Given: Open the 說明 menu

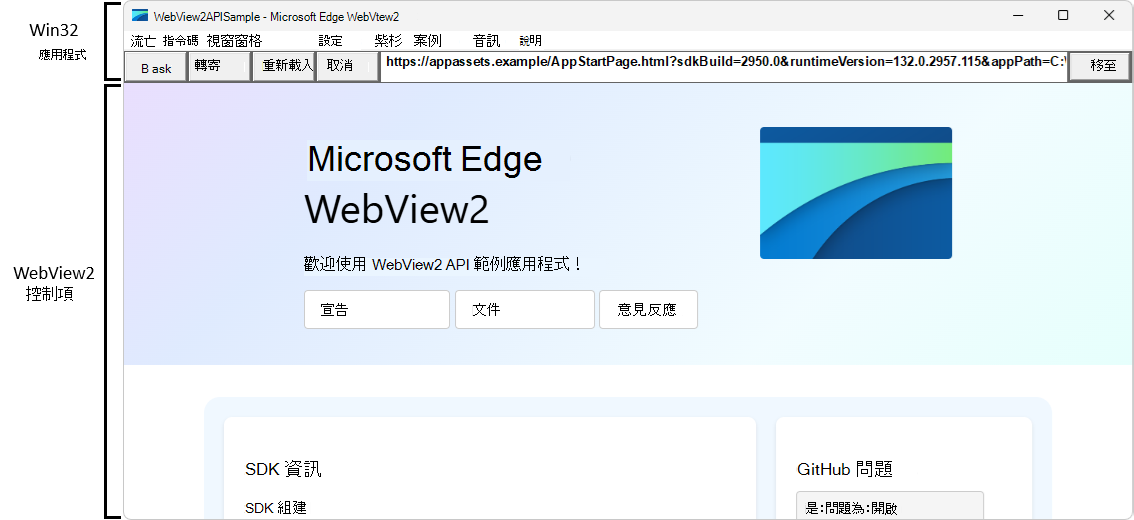Looking at the screenshot, I should (531, 41).
